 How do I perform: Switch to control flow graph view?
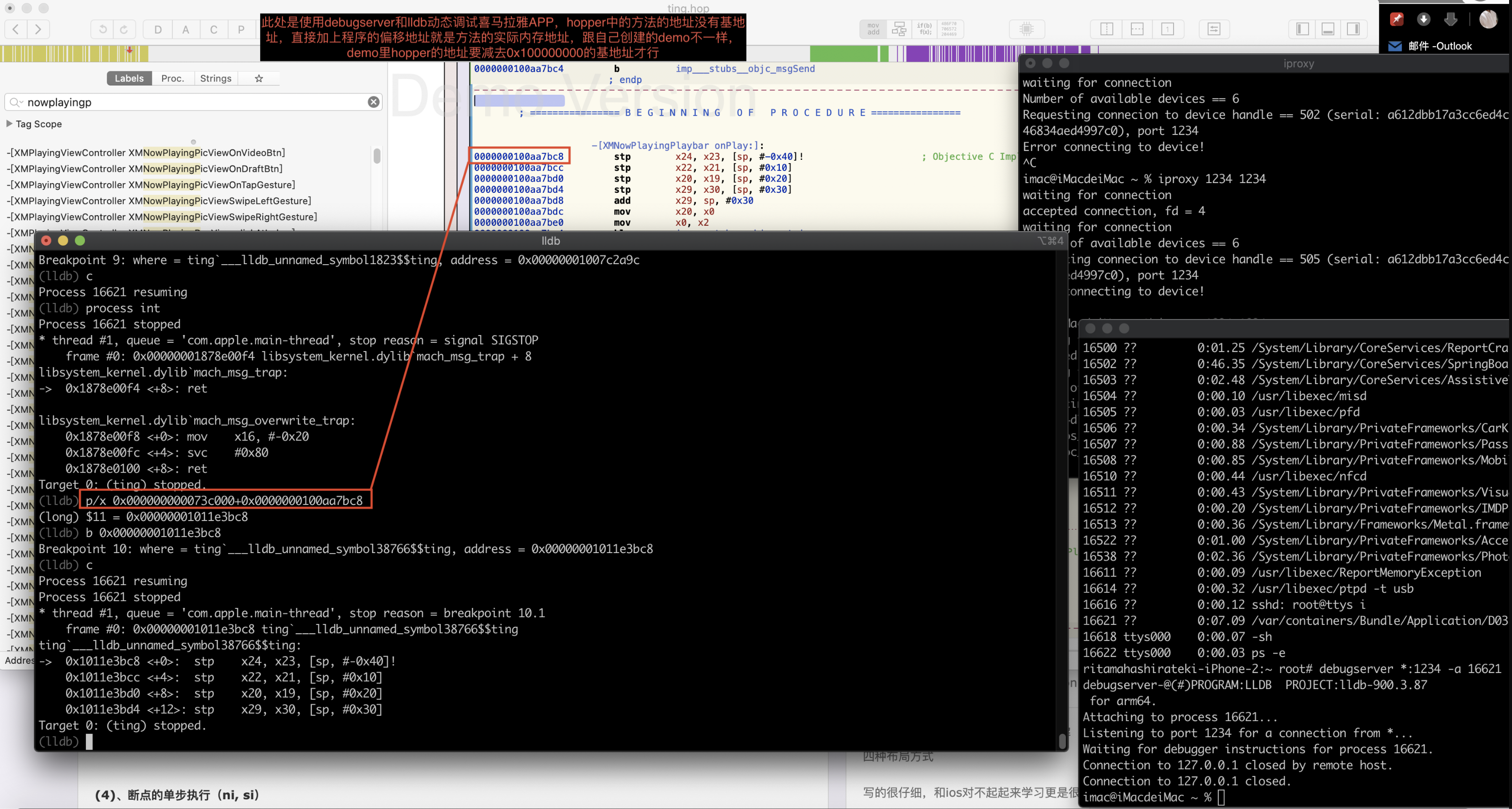click(899, 29)
